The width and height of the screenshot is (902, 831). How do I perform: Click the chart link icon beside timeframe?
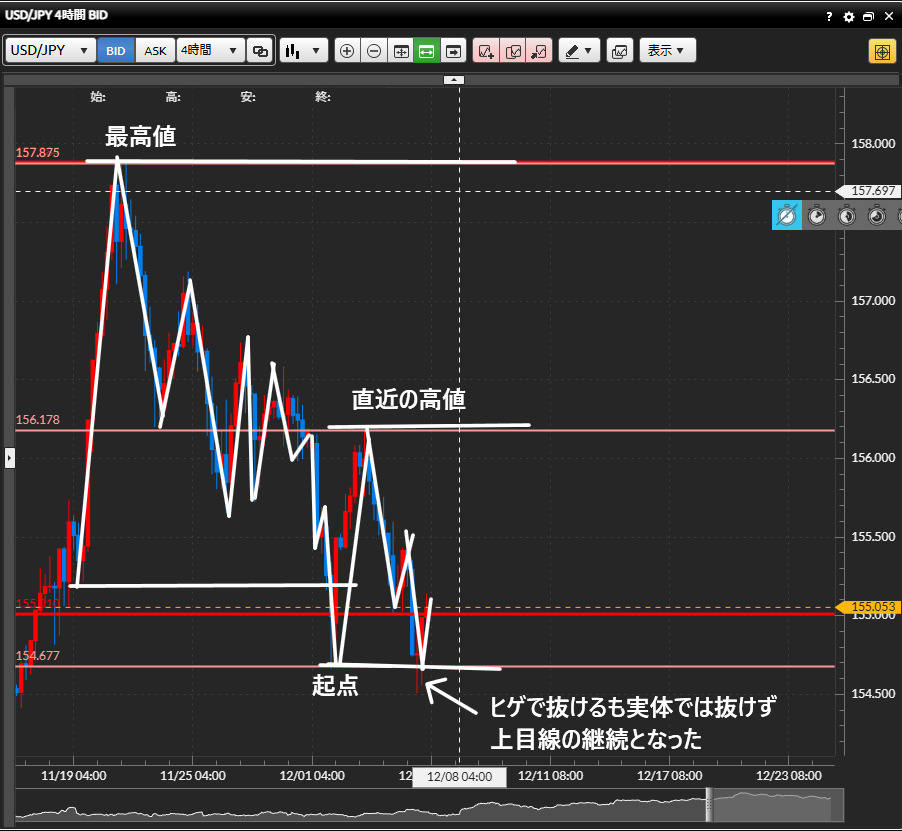tap(260, 51)
